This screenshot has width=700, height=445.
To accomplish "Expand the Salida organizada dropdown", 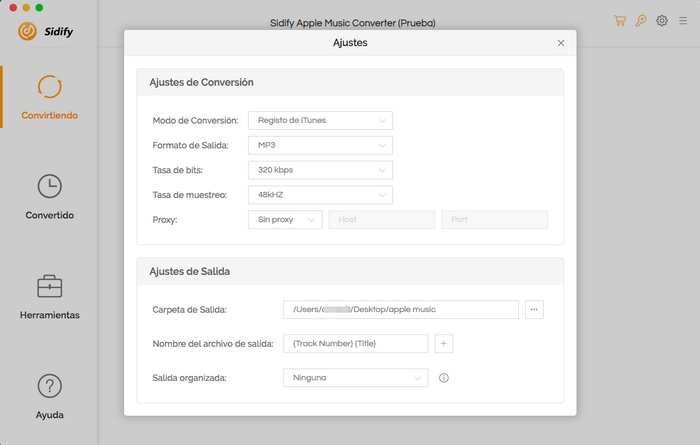I will tap(355, 378).
